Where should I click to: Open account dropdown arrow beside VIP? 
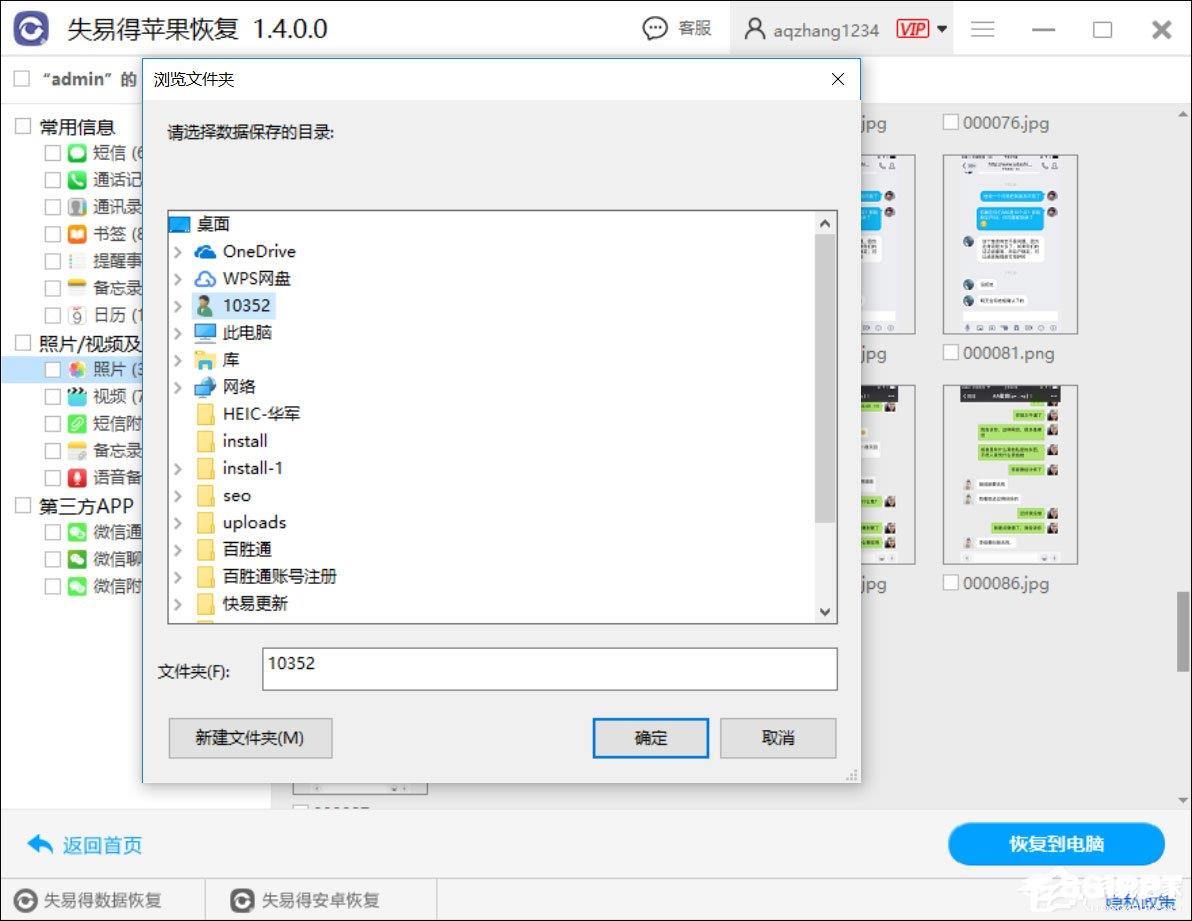pyautogui.click(x=942, y=29)
